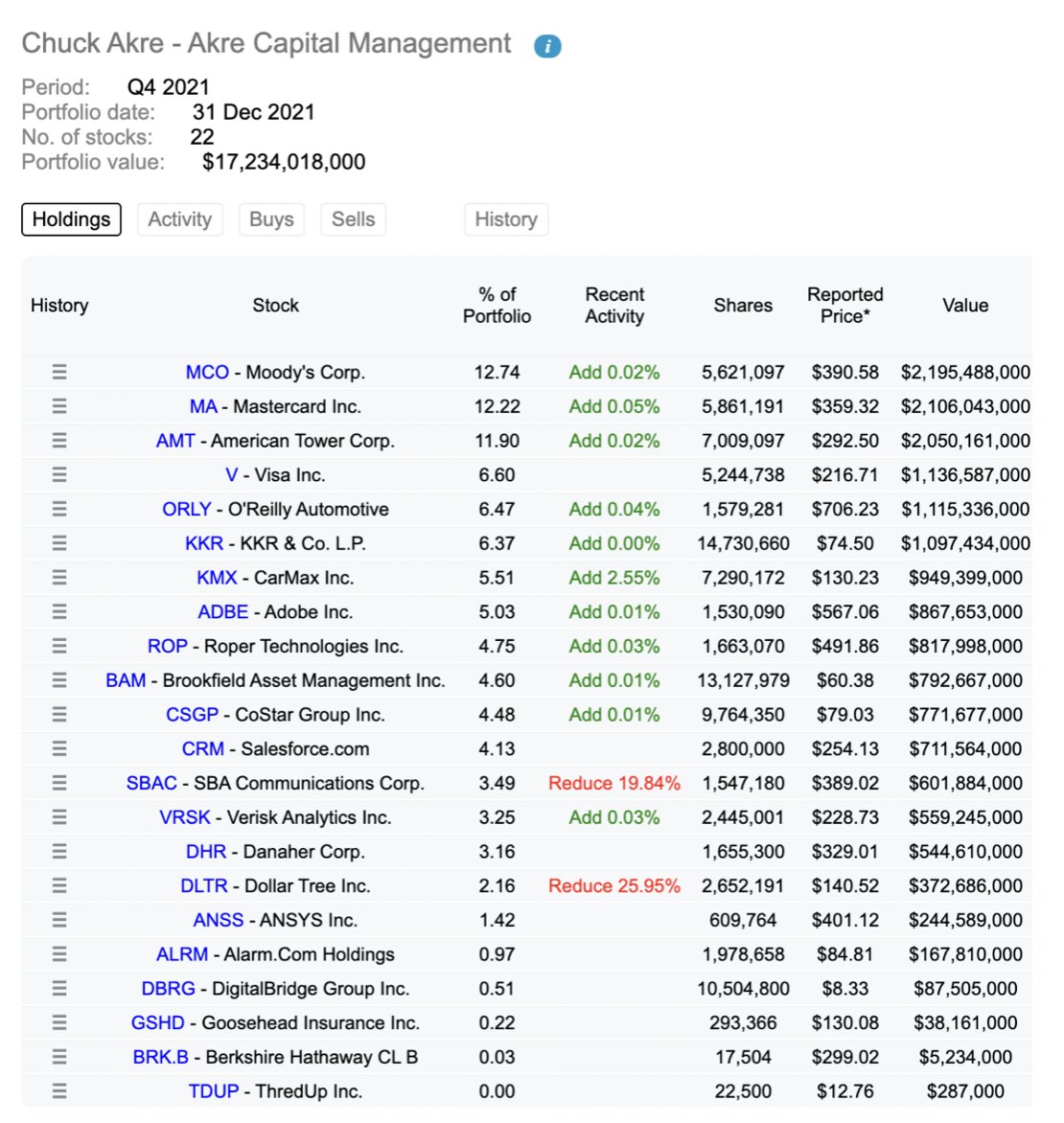Open history icon for Berkshire Hathaway row
This screenshot has height=1123, width=1064.
[x=59, y=1056]
